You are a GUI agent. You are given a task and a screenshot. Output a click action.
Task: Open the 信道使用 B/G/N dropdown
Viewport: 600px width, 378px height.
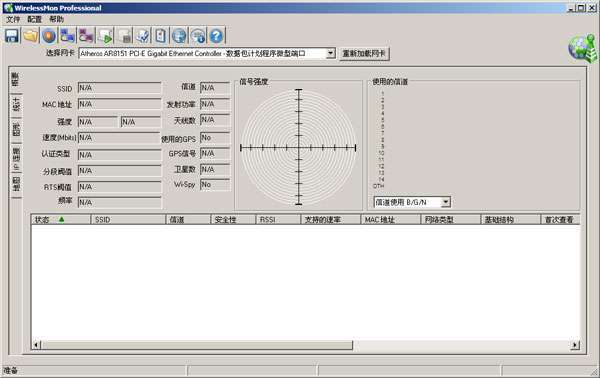(445, 202)
